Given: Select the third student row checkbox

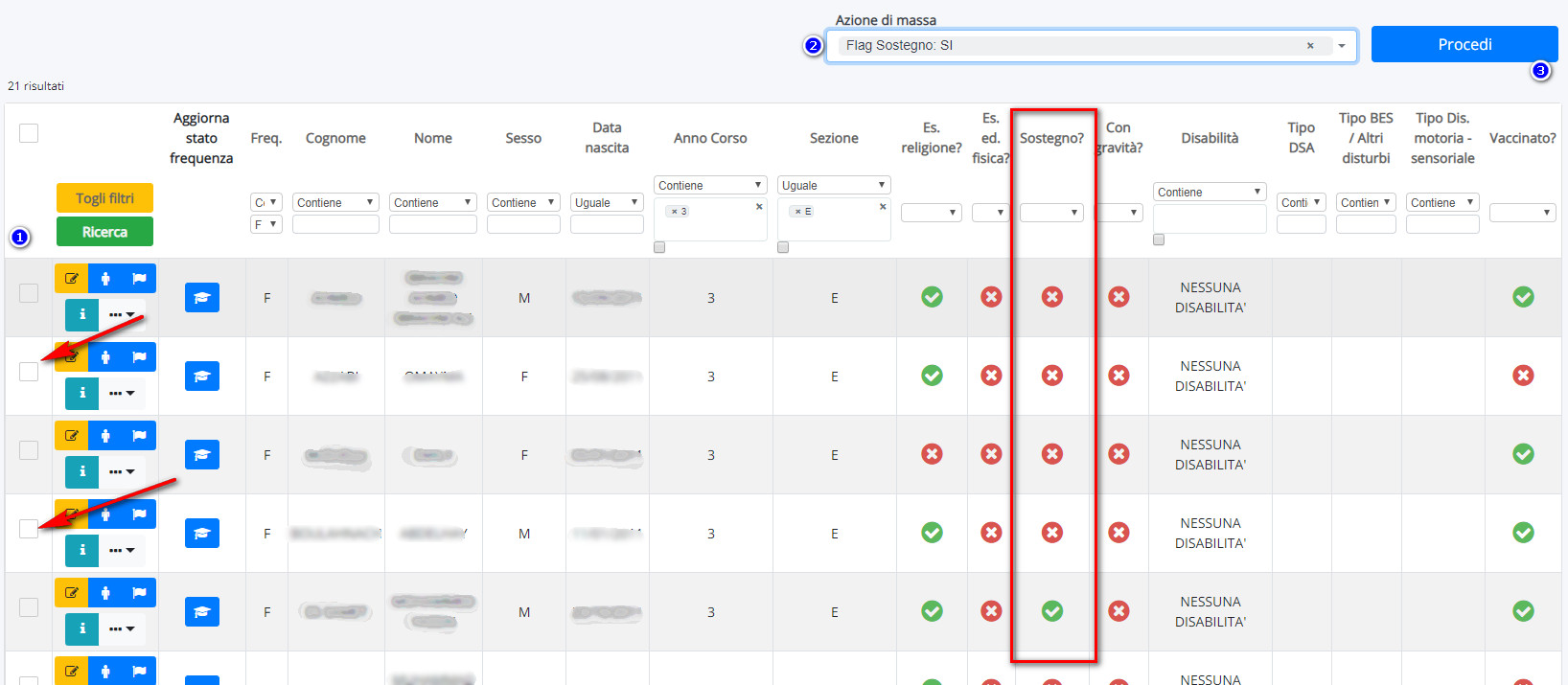Looking at the screenshot, I should click(x=29, y=450).
